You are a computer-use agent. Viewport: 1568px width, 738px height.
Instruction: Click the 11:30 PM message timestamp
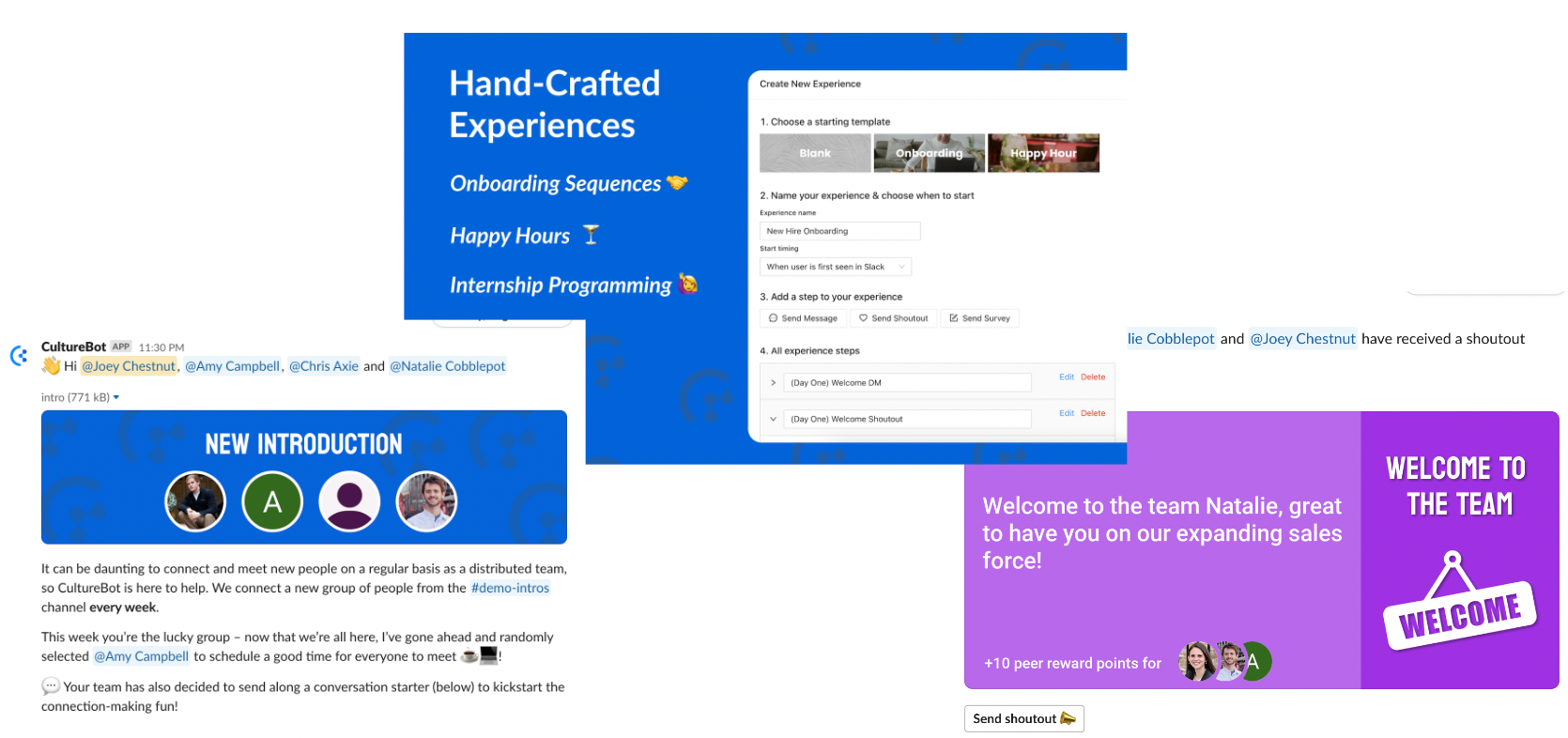click(x=161, y=347)
